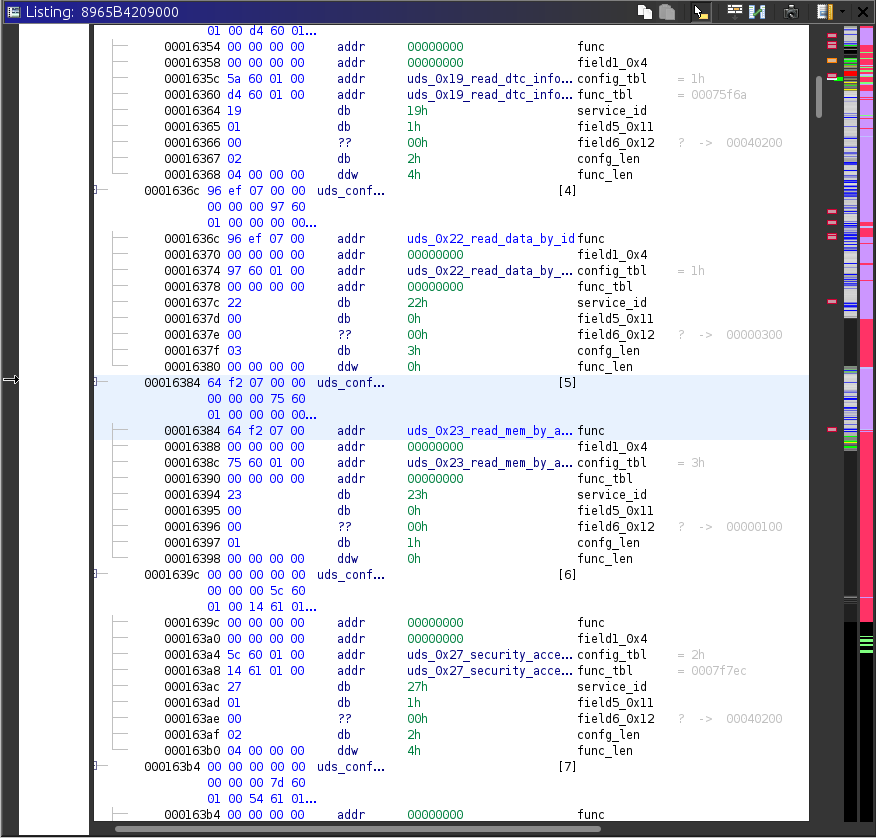
Task: Click the listing display options book icon
Action: click(825, 11)
